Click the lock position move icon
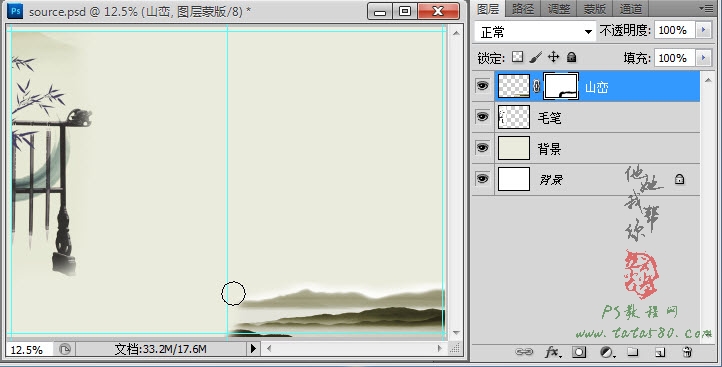This screenshot has width=722, height=367. tap(553, 57)
